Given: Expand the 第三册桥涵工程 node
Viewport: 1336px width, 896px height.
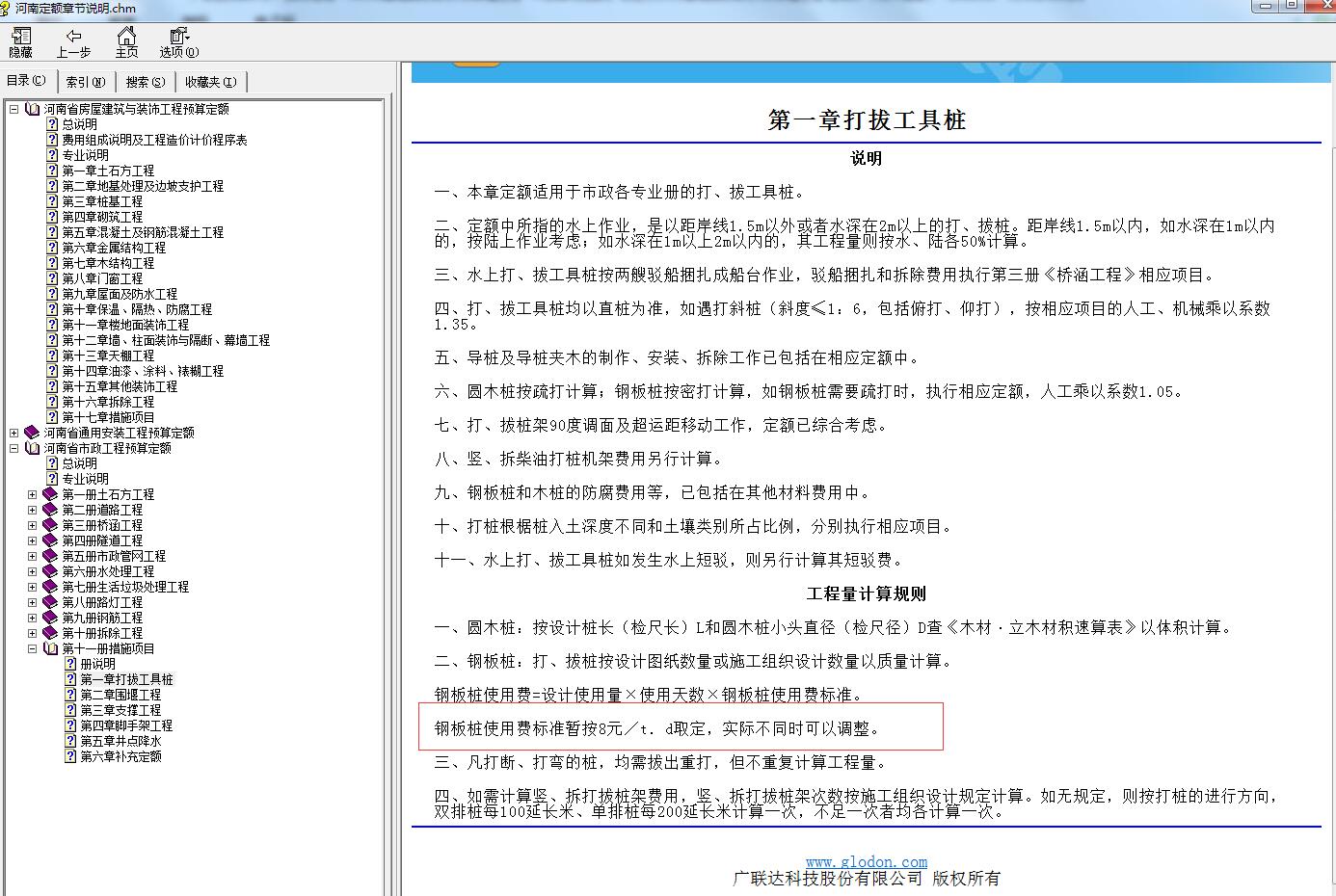Looking at the screenshot, I should (x=32, y=525).
